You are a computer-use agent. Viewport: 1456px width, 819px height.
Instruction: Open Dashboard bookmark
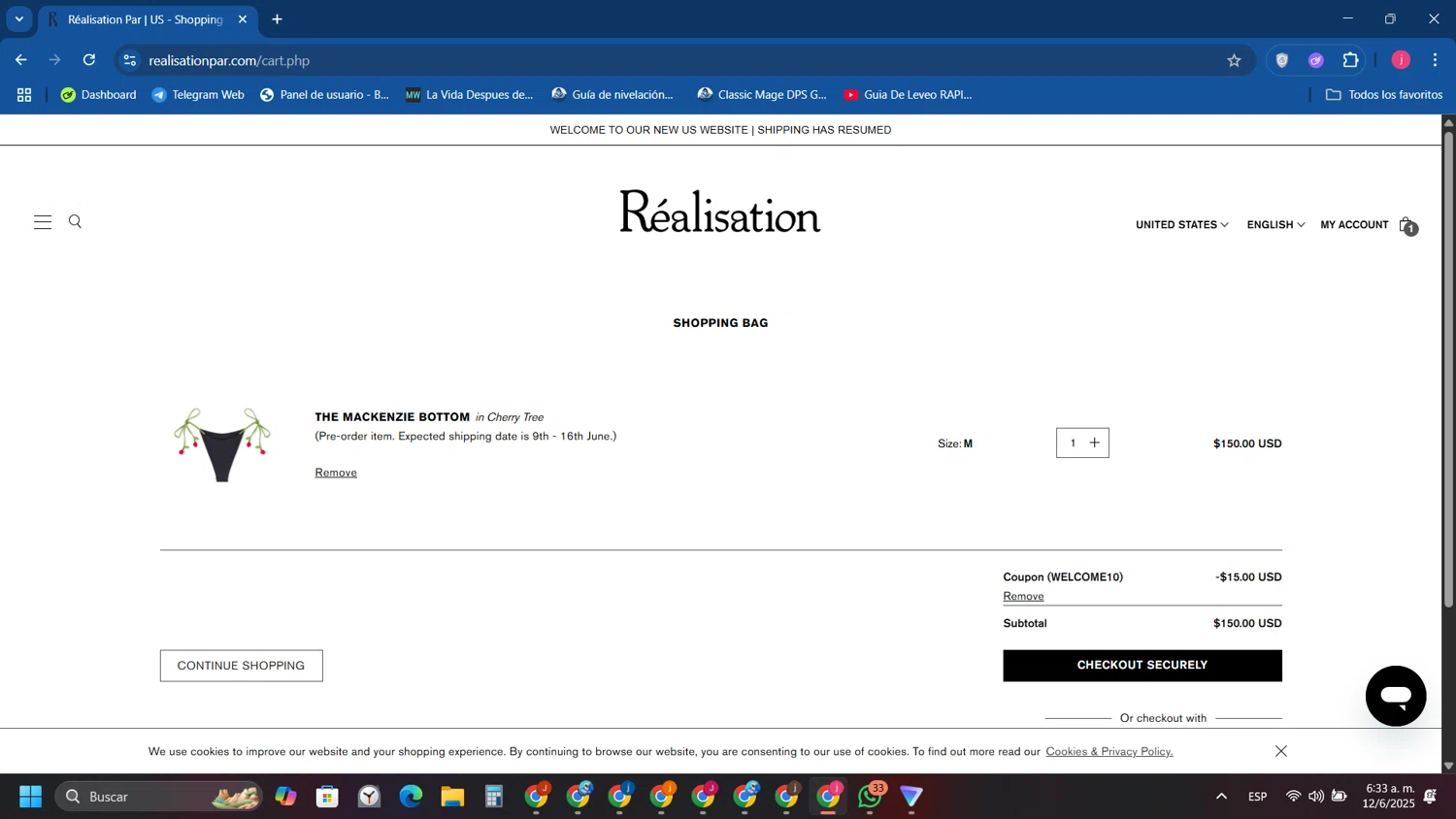point(98,95)
